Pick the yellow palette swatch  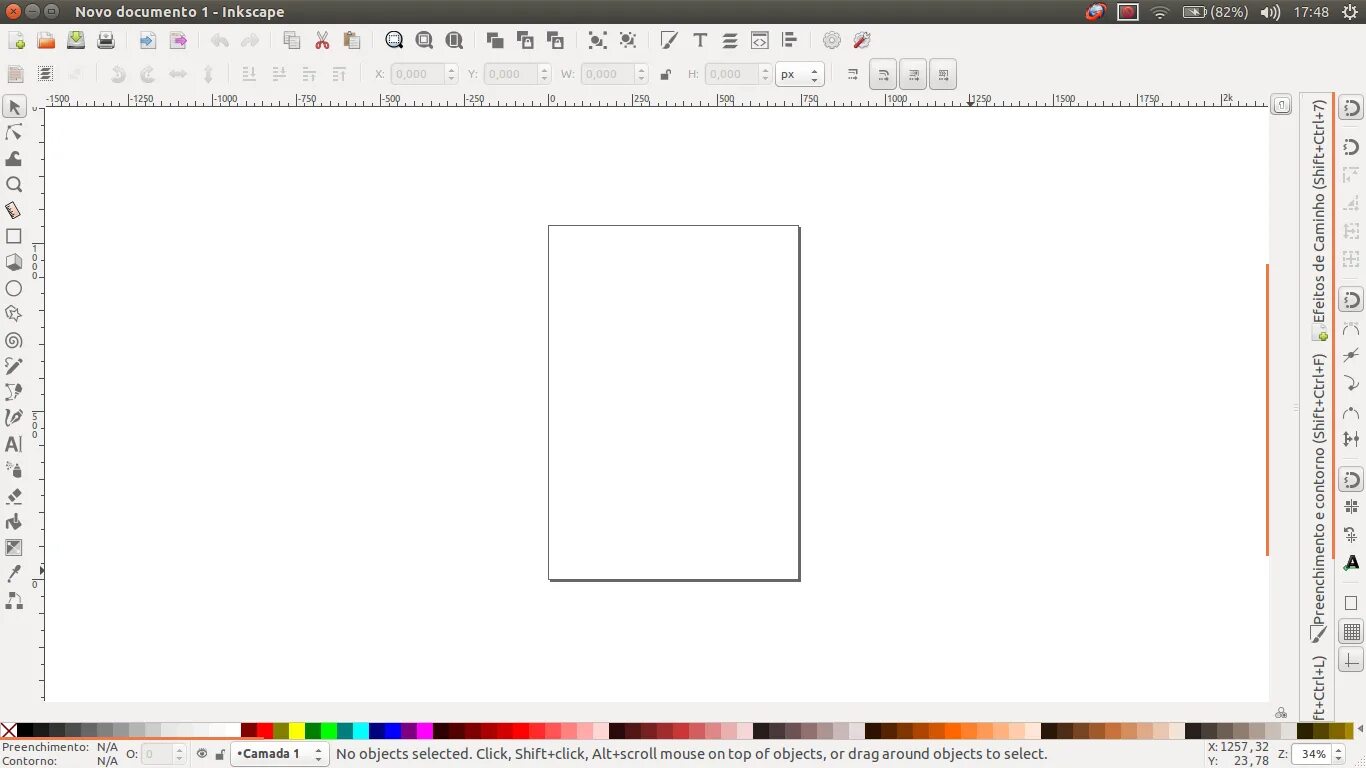coord(297,730)
